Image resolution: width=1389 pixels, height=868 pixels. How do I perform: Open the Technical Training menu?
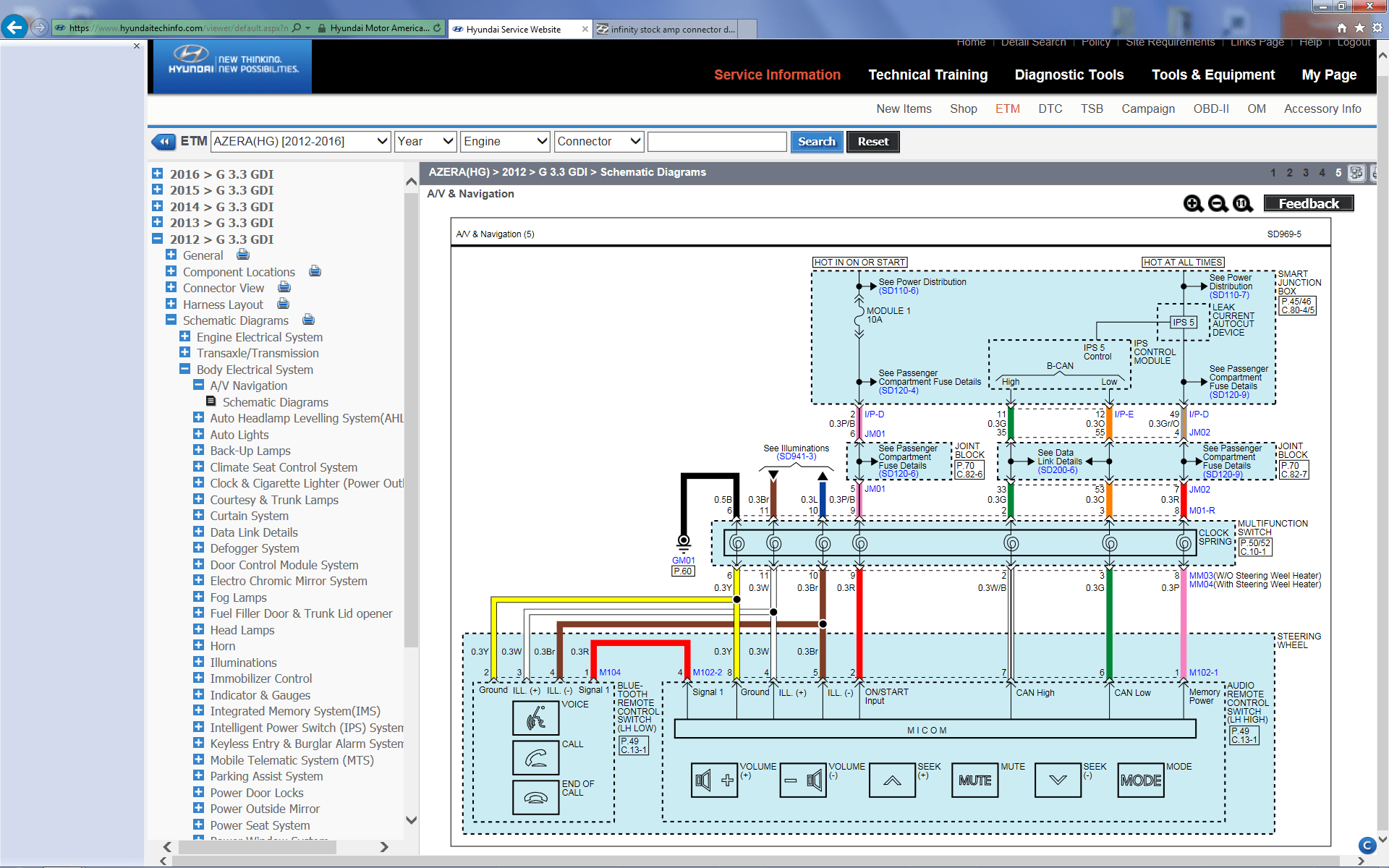[927, 75]
